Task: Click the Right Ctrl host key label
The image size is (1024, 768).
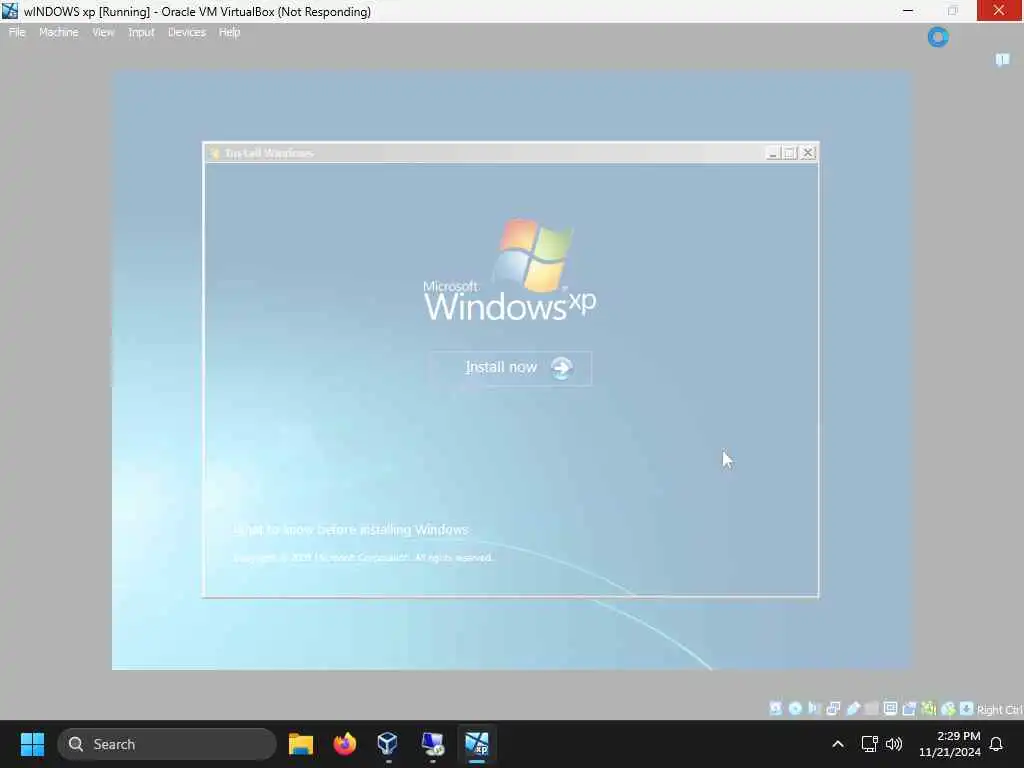Action: point(1000,709)
